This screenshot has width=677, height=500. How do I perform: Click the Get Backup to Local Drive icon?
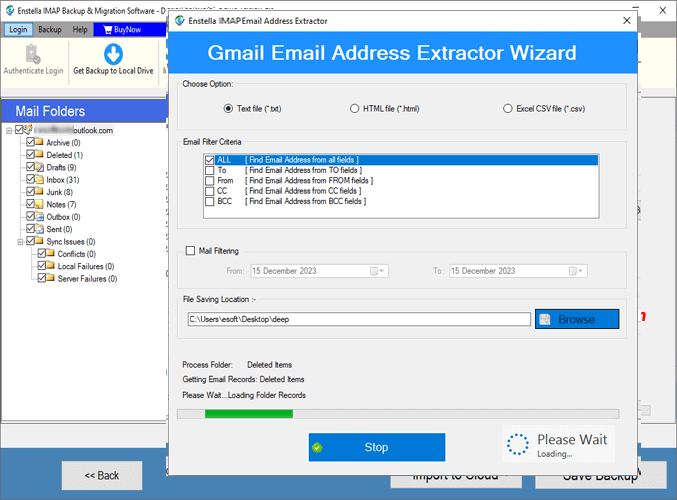pyautogui.click(x=113, y=54)
